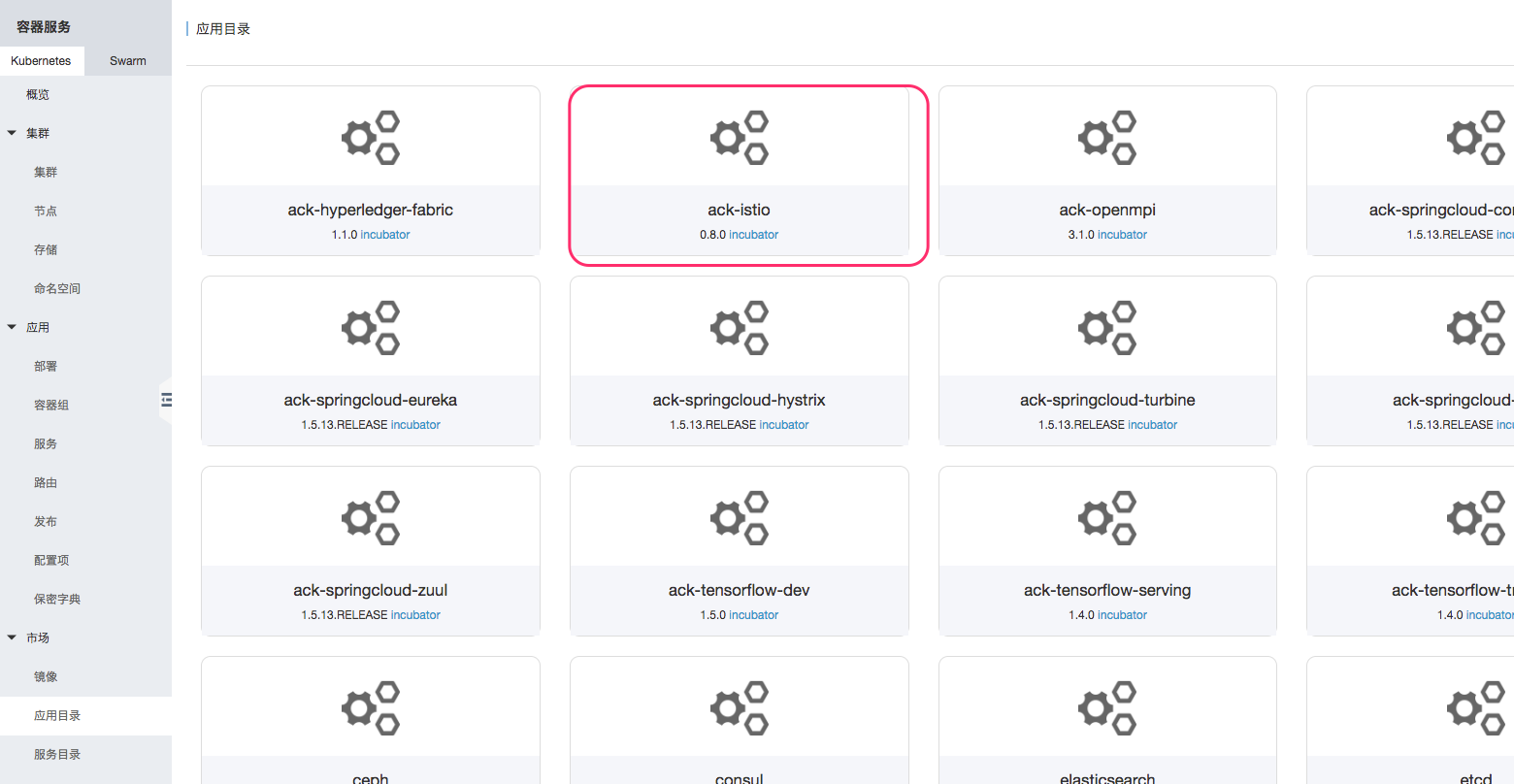The image size is (1514, 784).
Task: Click the 1.5.0 version text
Action: click(713, 615)
